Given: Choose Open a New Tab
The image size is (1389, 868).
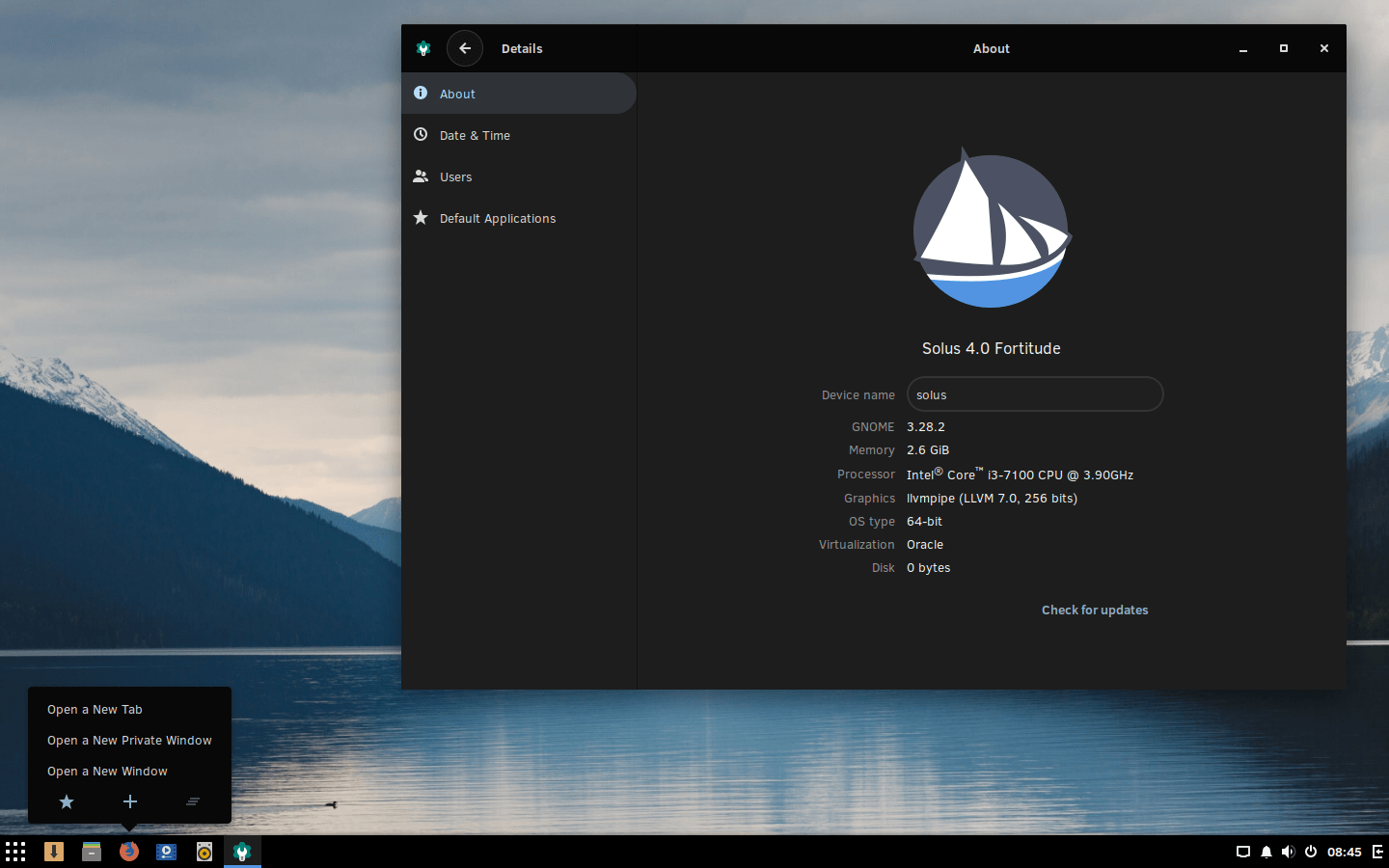Looking at the screenshot, I should pyautogui.click(x=95, y=710).
